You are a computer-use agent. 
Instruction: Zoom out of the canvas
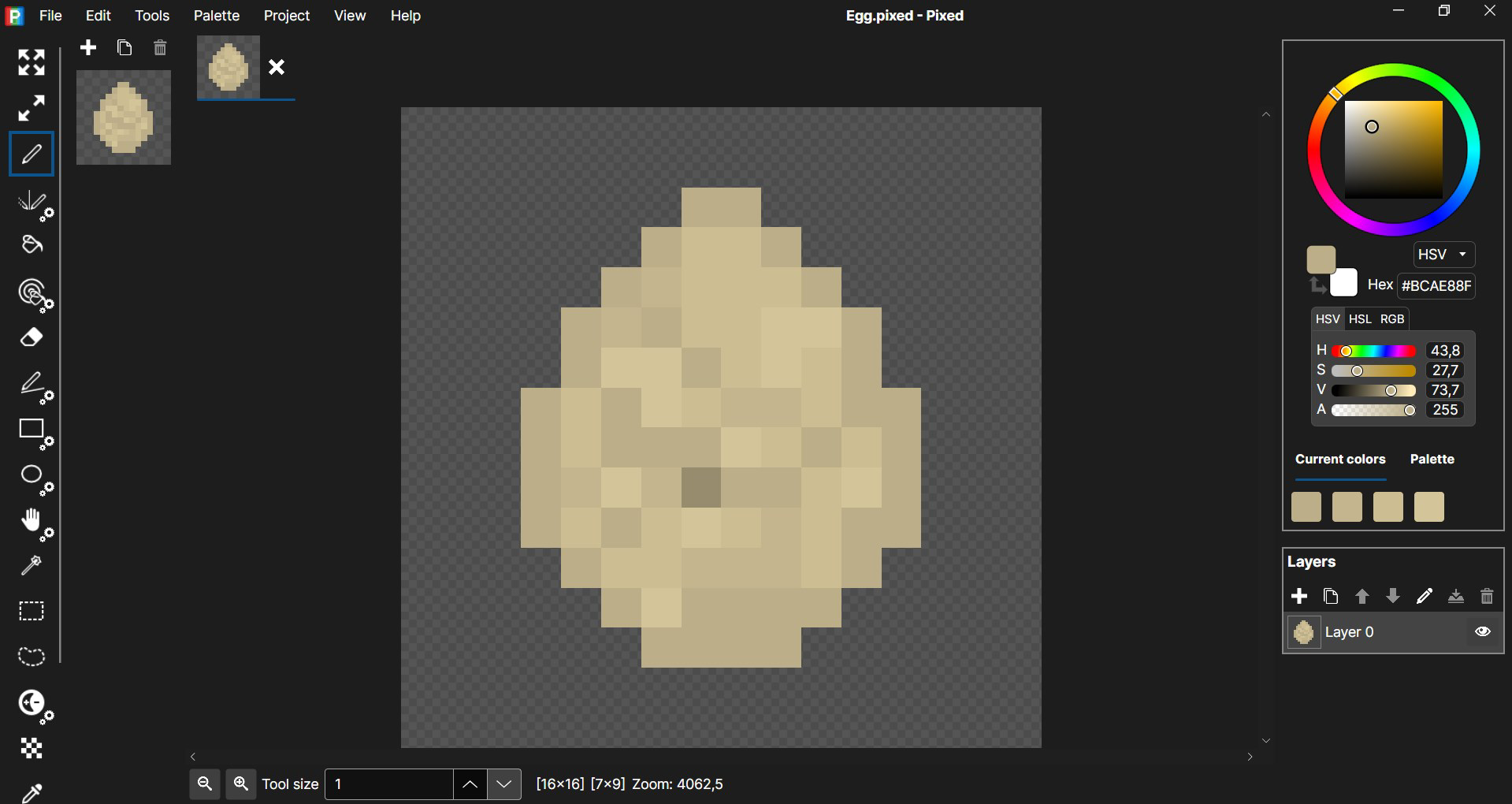[x=205, y=784]
